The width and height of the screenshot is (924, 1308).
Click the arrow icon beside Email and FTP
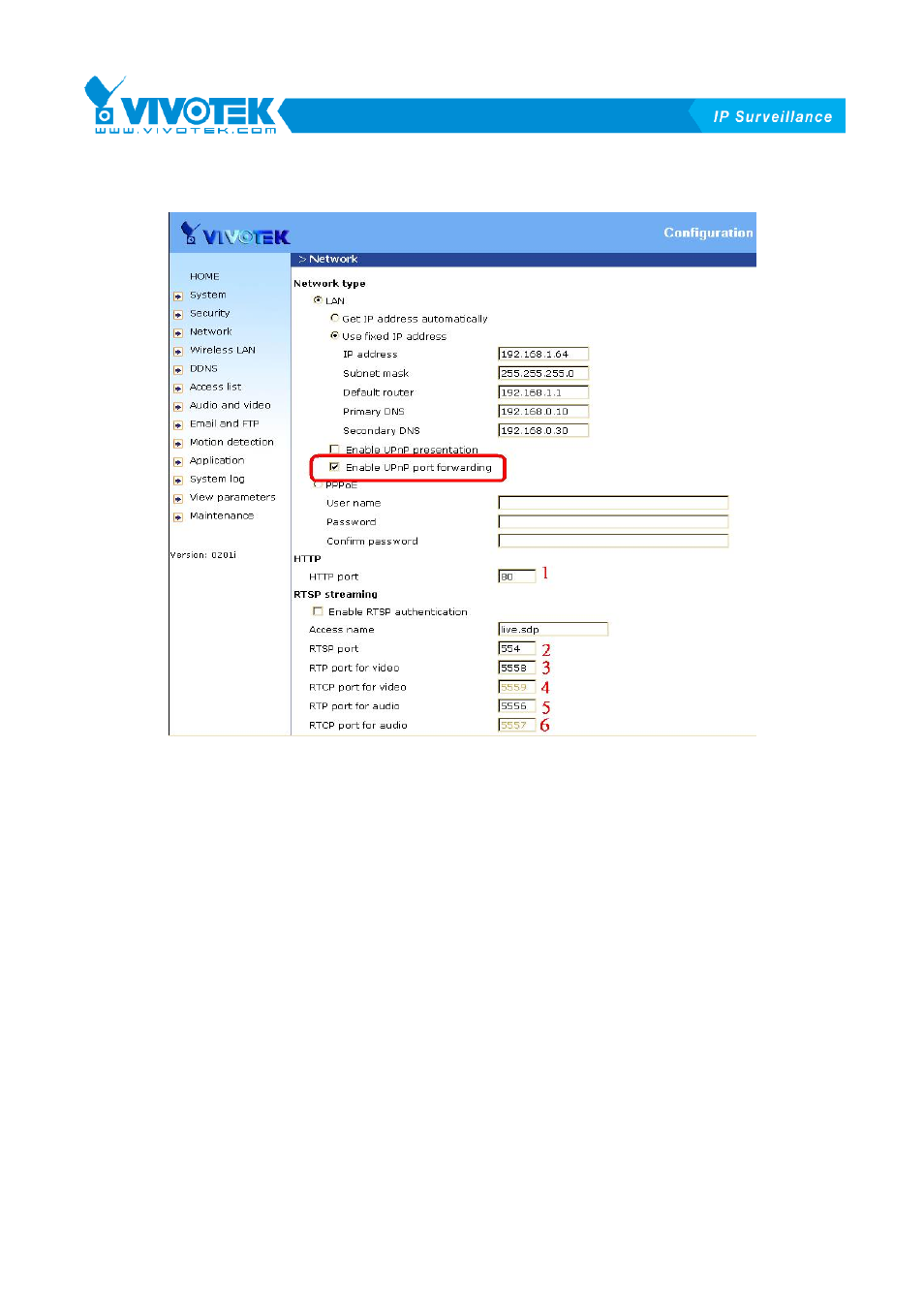(x=178, y=425)
